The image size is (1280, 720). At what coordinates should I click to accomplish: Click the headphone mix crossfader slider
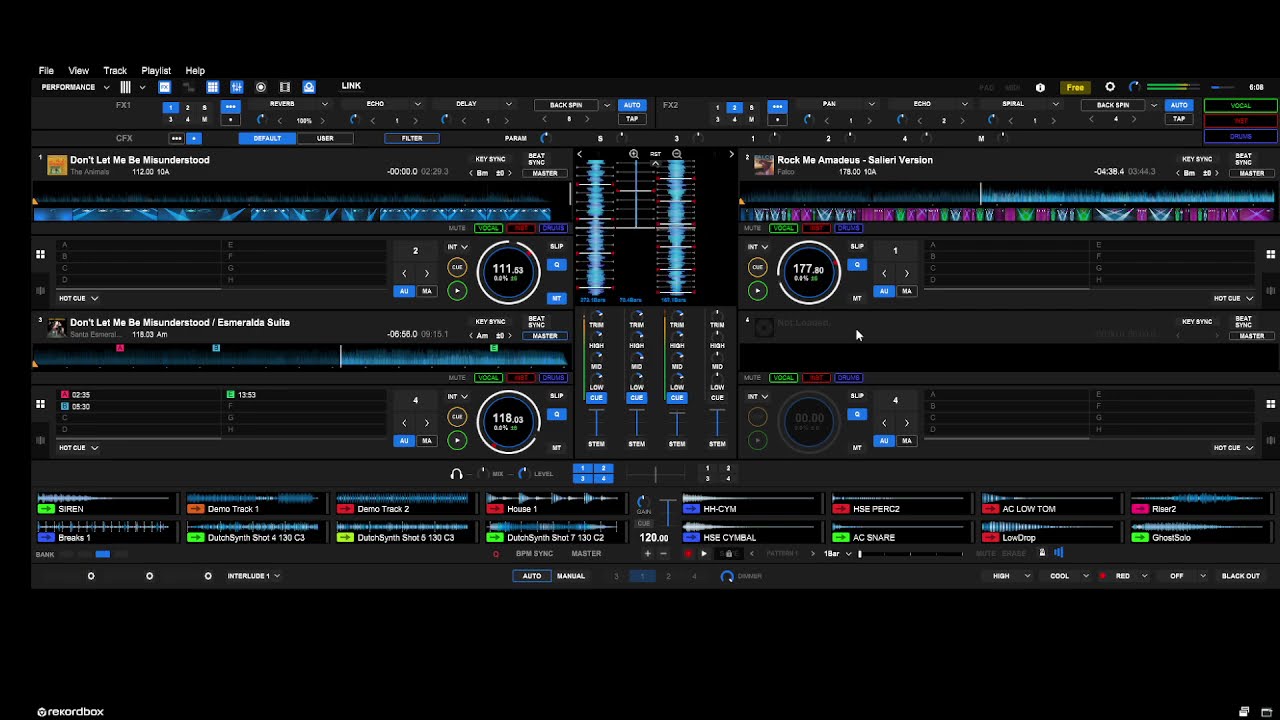tap(656, 474)
